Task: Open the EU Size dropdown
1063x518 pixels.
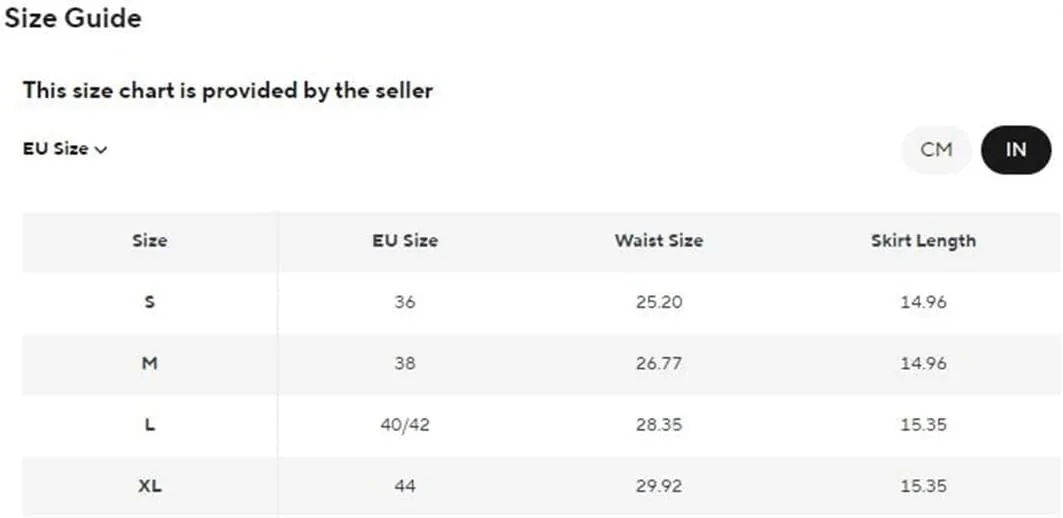Action: pos(65,149)
